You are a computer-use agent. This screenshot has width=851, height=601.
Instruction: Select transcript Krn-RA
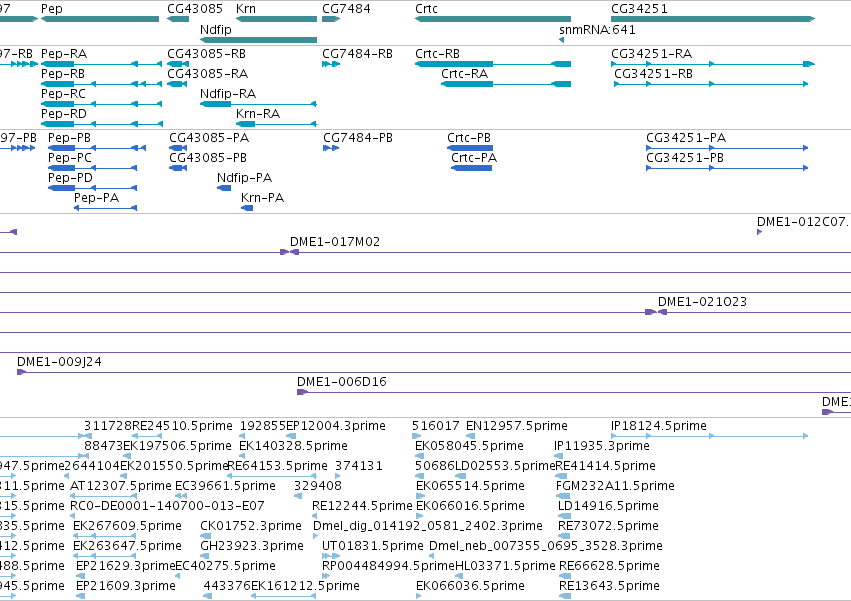[x=276, y=124]
